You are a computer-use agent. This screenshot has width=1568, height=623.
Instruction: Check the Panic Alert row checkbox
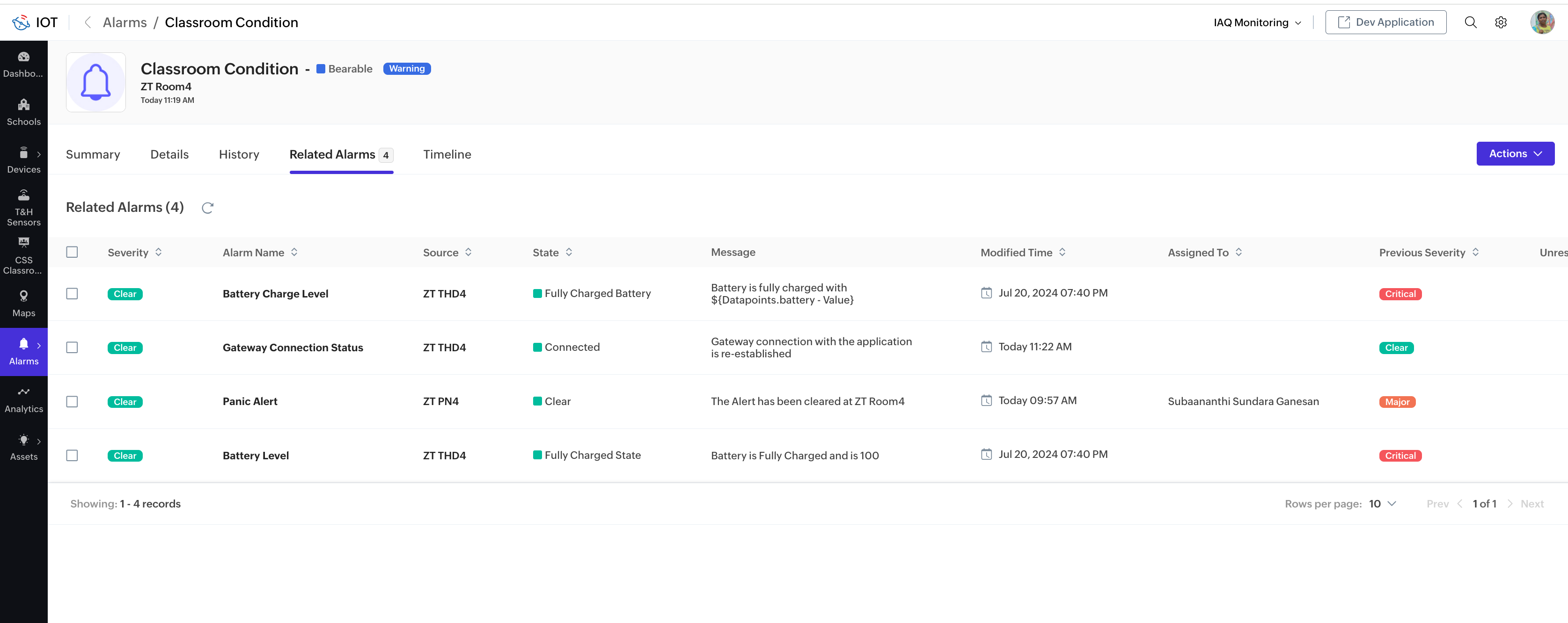[72, 402]
